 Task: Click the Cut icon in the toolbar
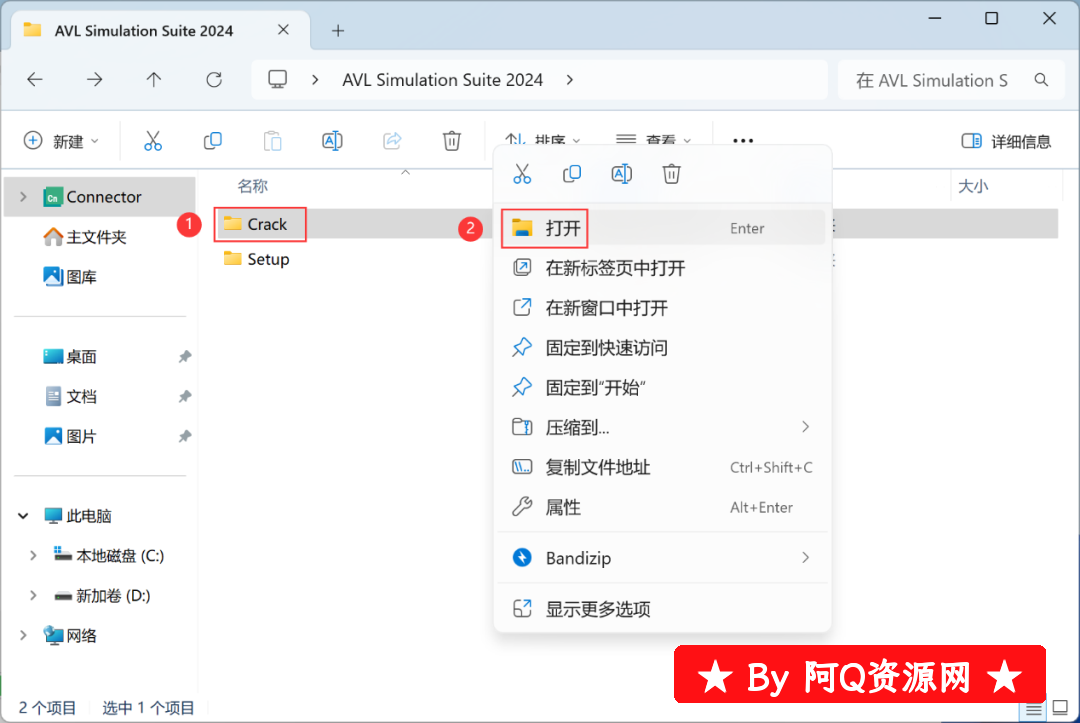click(x=153, y=141)
